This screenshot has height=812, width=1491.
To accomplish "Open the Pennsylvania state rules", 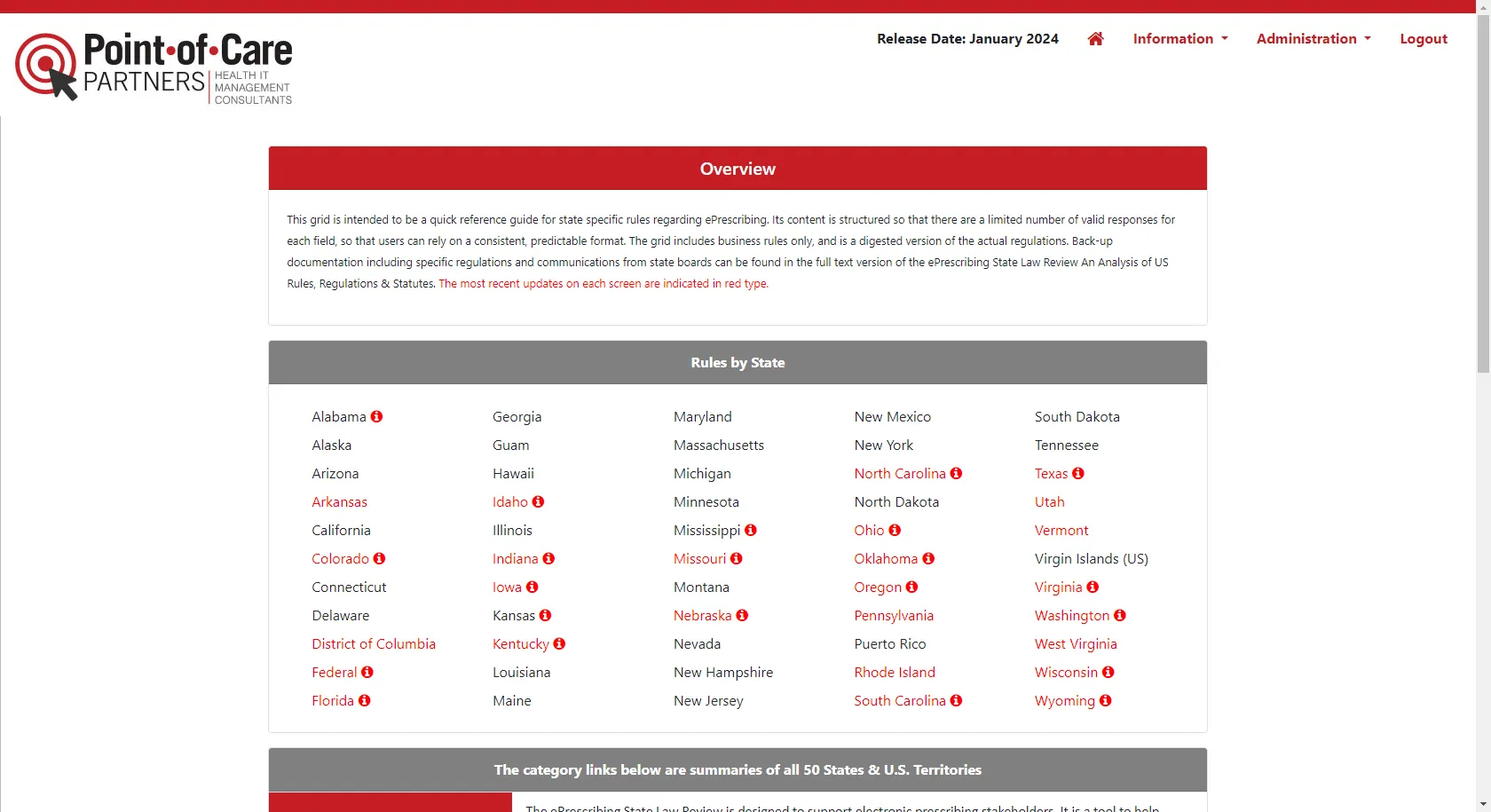I will (x=894, y=615).
